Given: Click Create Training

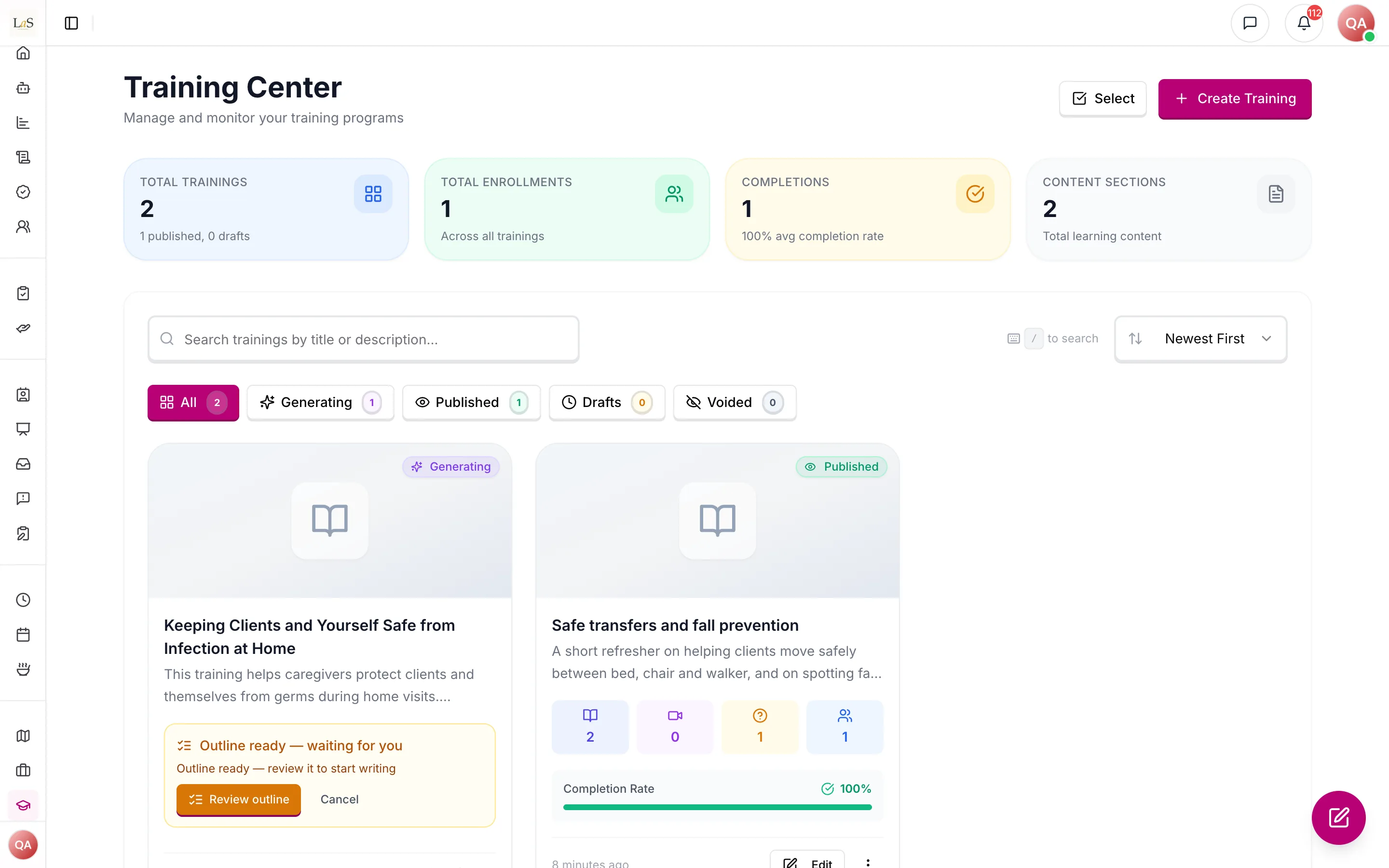Looking at the screenshot, I should 1235,99.
